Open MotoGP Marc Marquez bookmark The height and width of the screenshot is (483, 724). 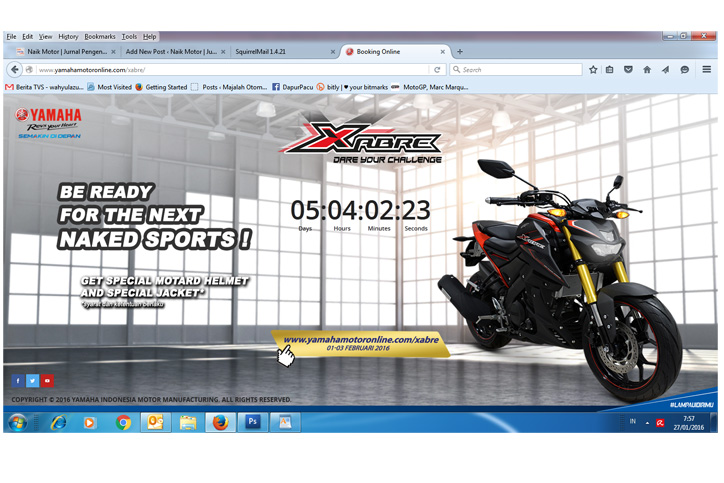click(430, 87)
